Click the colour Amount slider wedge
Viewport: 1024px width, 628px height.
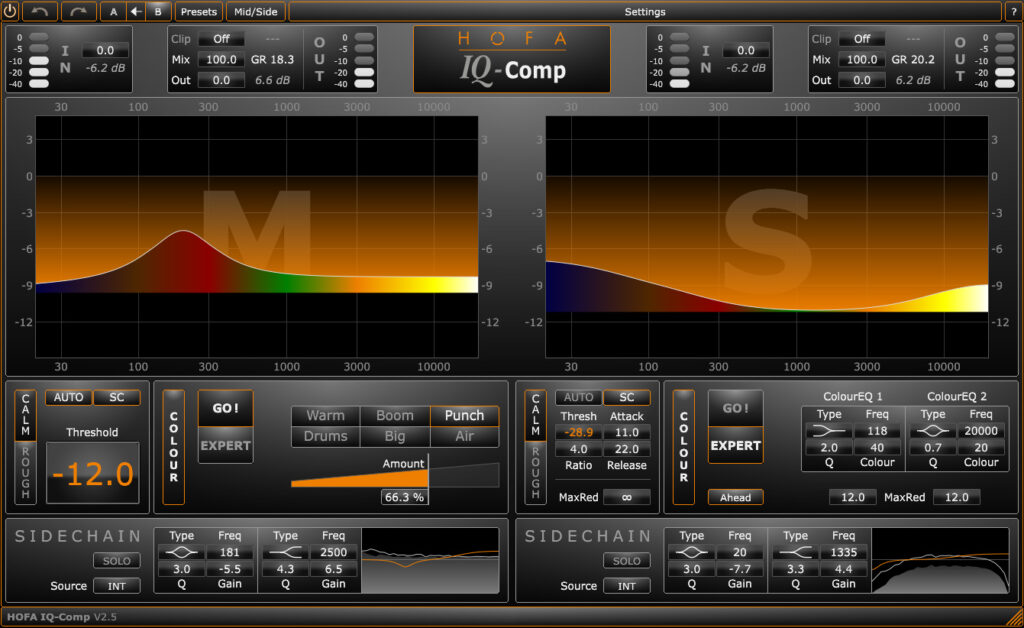coord(394,475)
